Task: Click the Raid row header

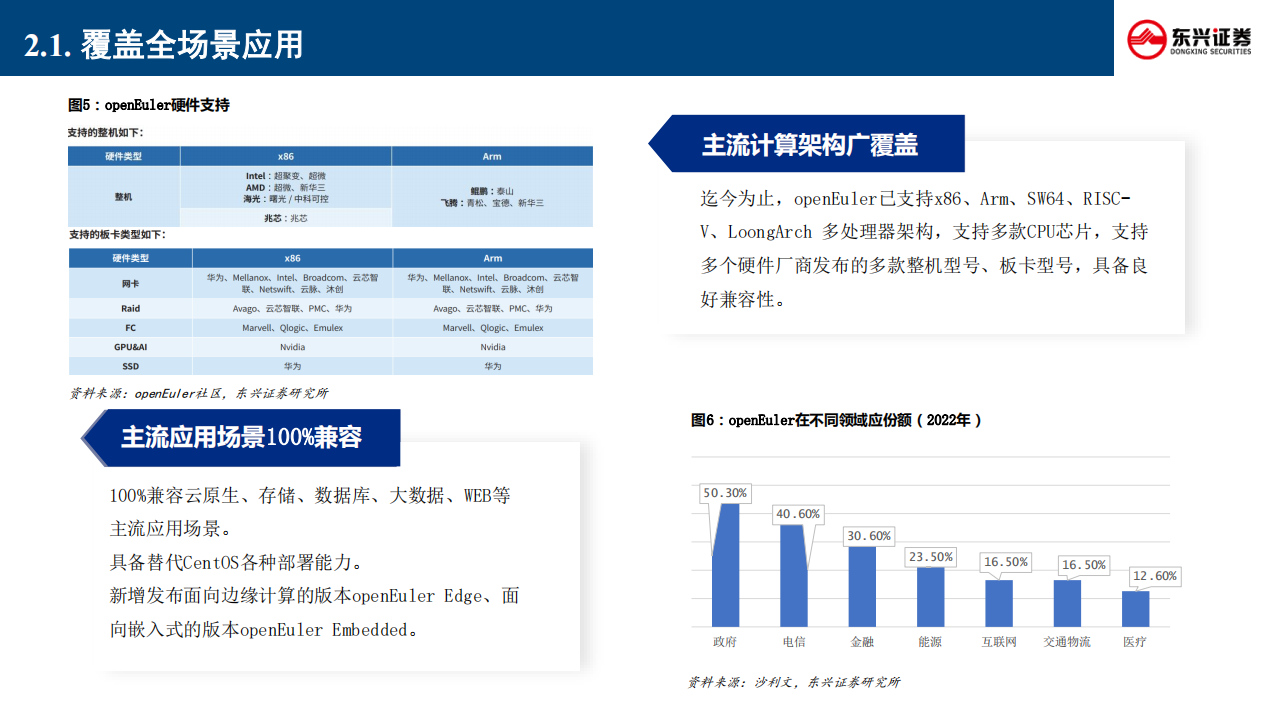Action: [130, 309]
